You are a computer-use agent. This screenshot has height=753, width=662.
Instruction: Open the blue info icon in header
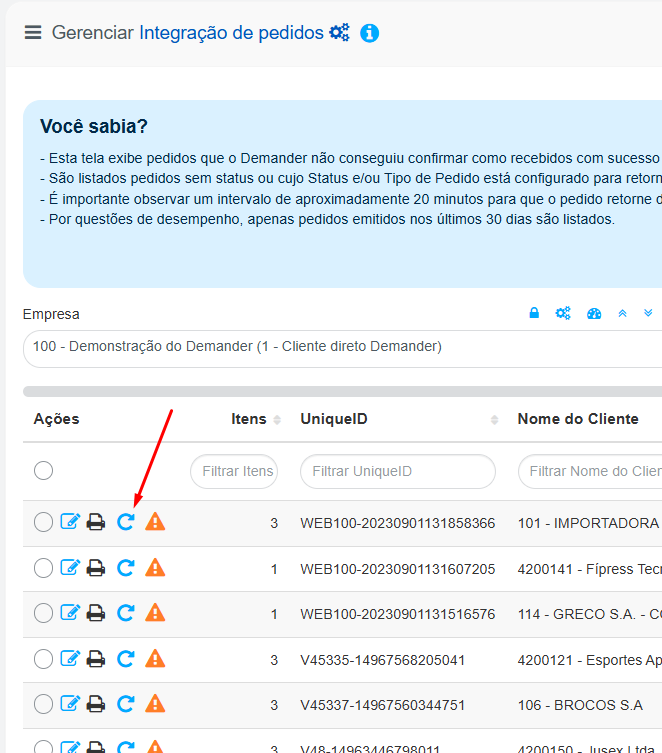tap(369, 33)
